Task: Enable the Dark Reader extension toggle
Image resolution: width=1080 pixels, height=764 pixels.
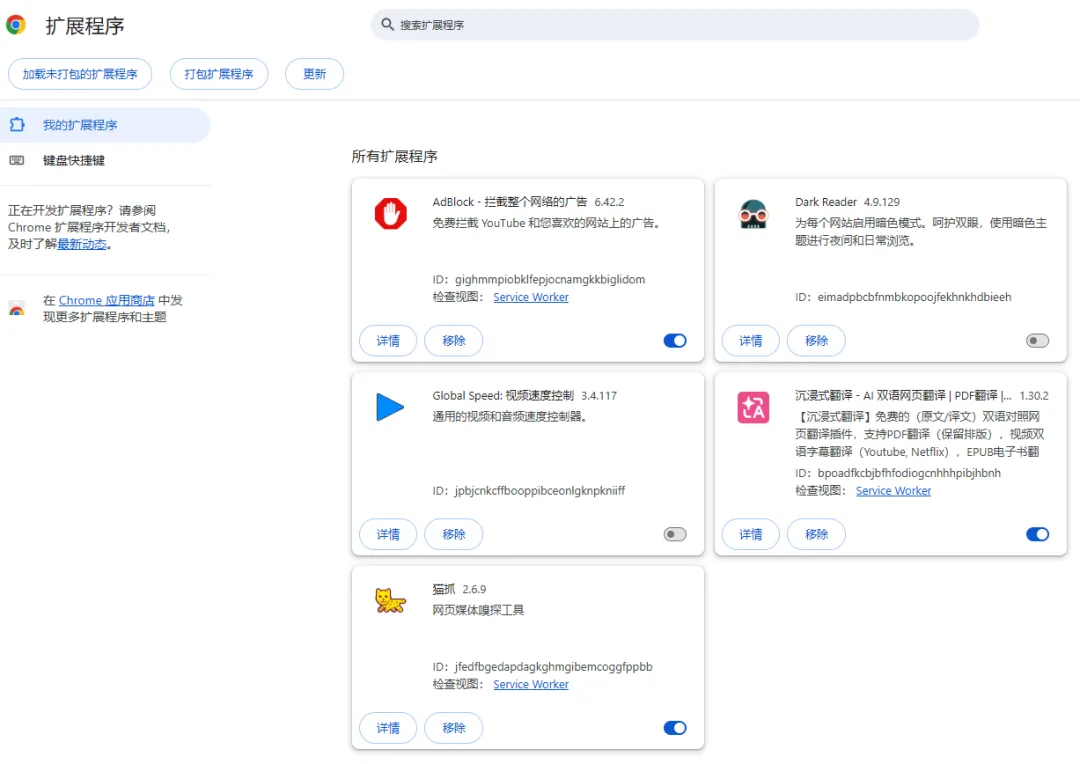Action: [1037, 340]
